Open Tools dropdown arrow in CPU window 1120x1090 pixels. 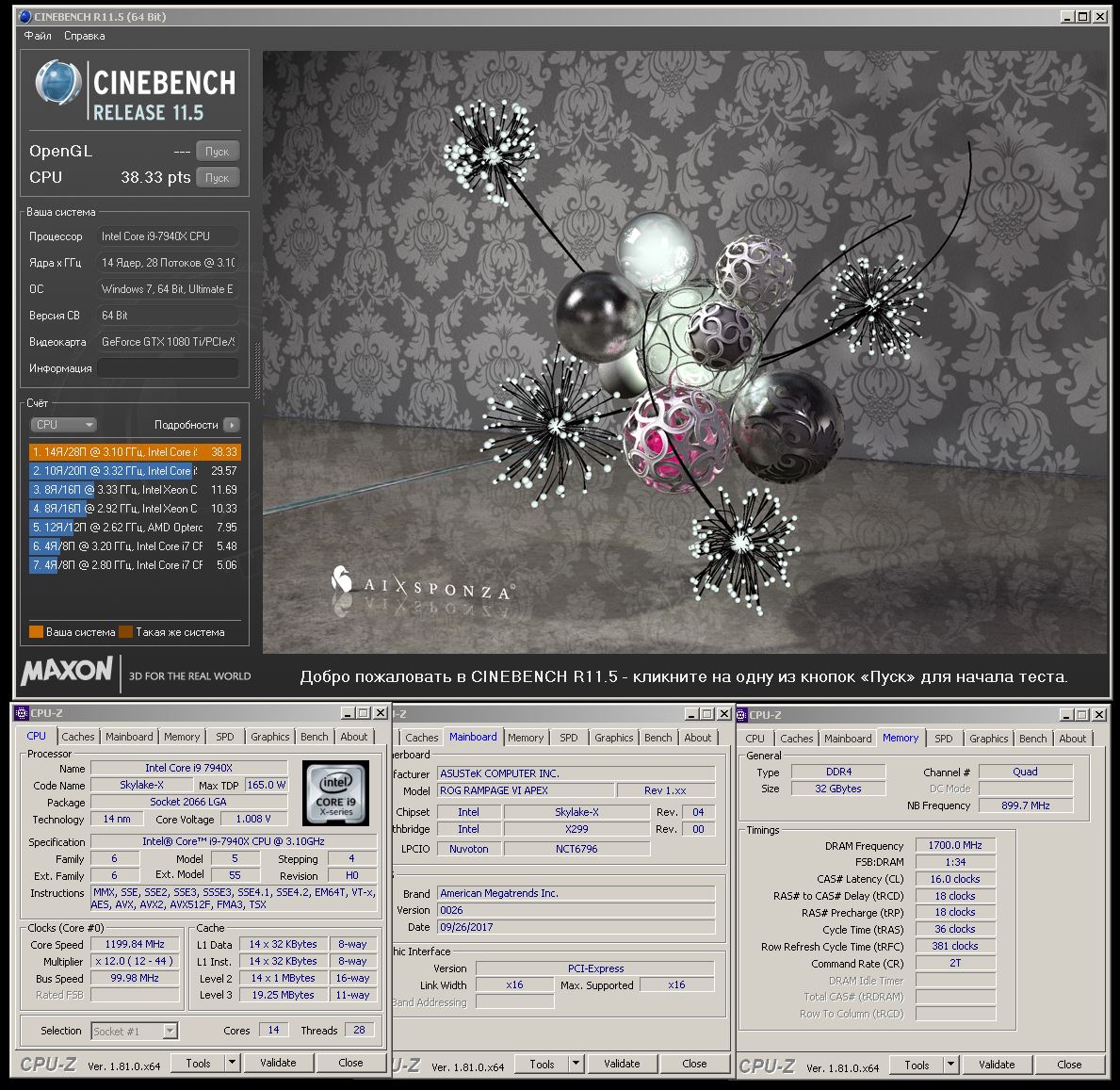232,1063
